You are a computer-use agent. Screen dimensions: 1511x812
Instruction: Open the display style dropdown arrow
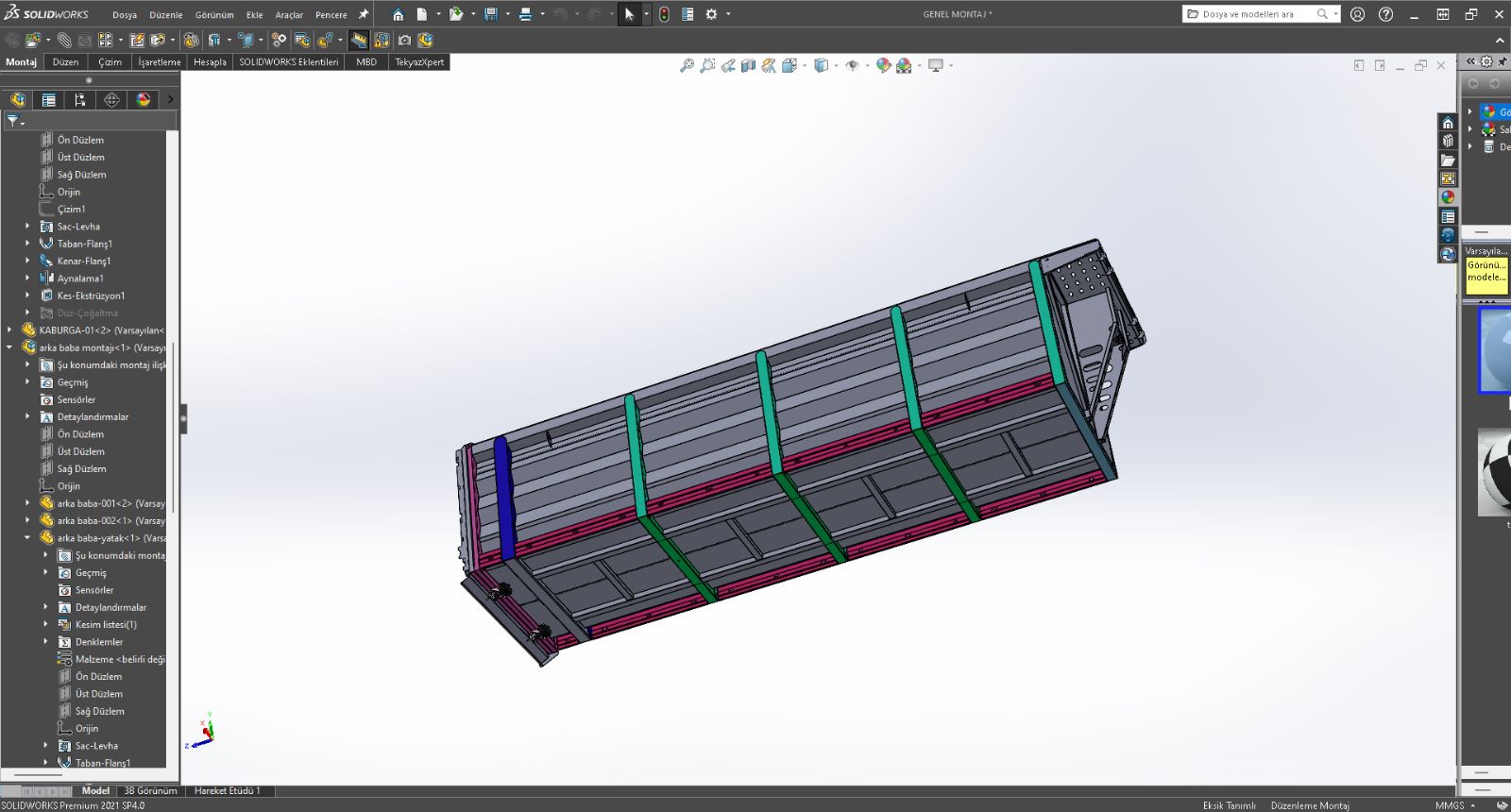836,65
